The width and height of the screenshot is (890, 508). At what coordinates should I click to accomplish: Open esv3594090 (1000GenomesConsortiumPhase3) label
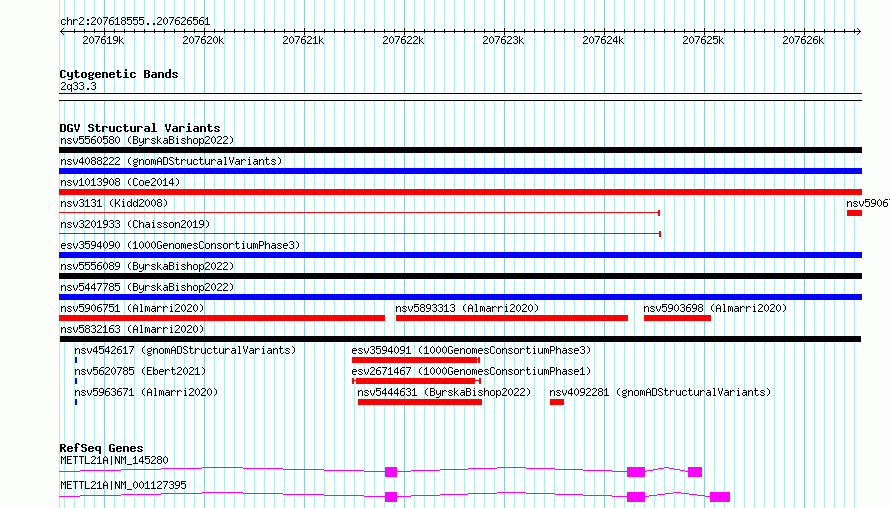click(180, 245)
